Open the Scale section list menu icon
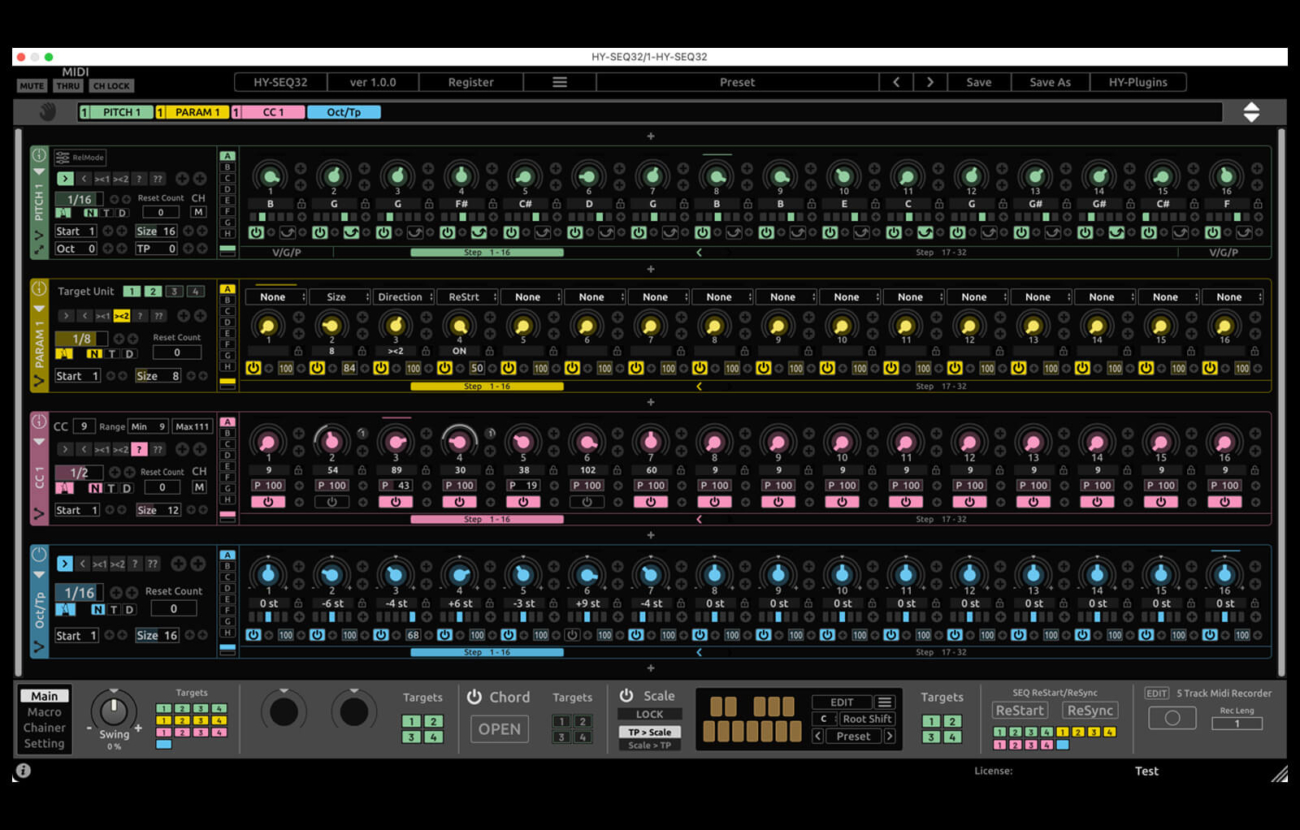This screenshot has width=1300, height=830. tap(884, 702)
